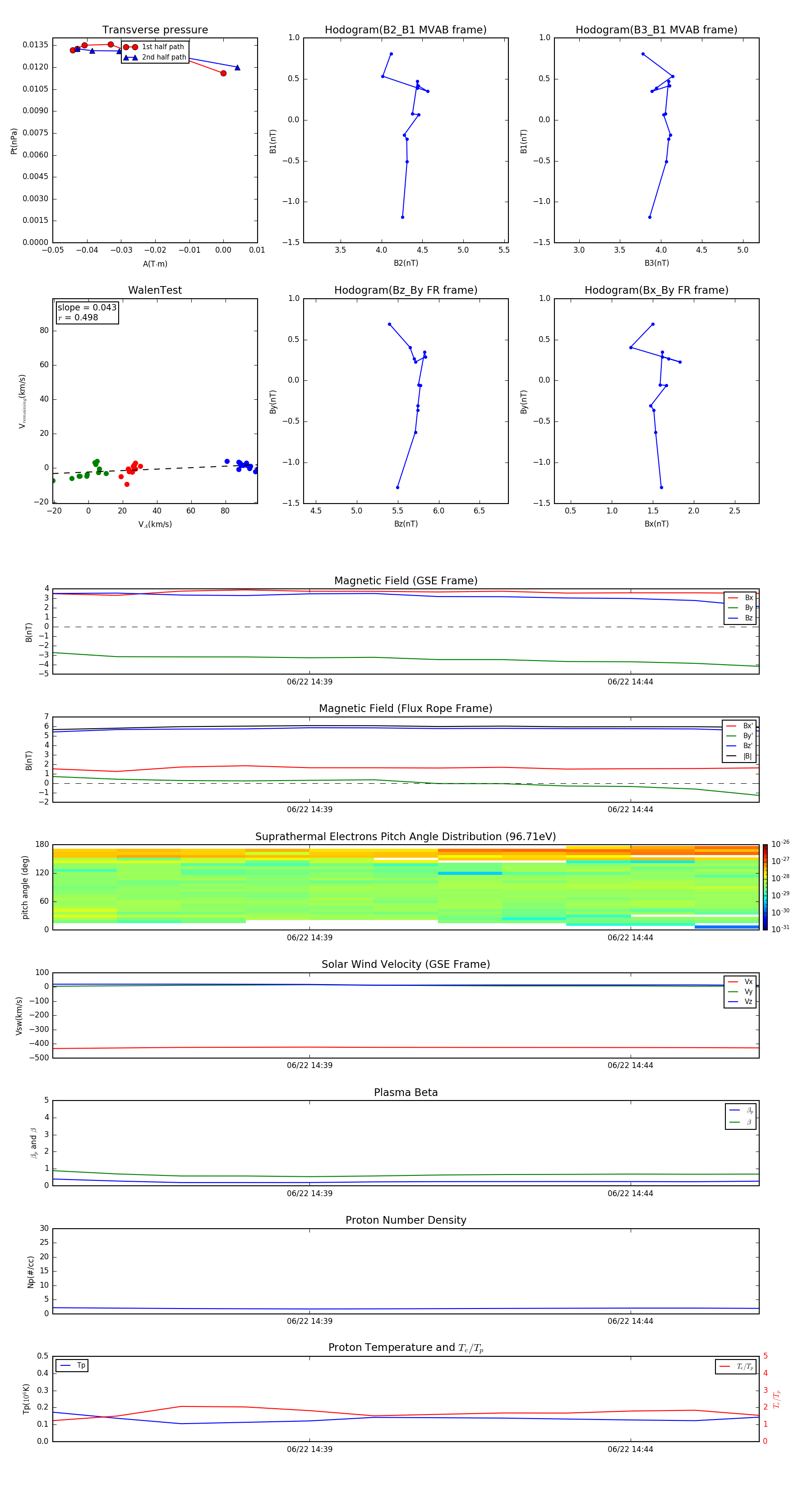
Task: Click the '06/22 14:39' tick under proton temperature panel
Action: click(x=310, y=1449)
